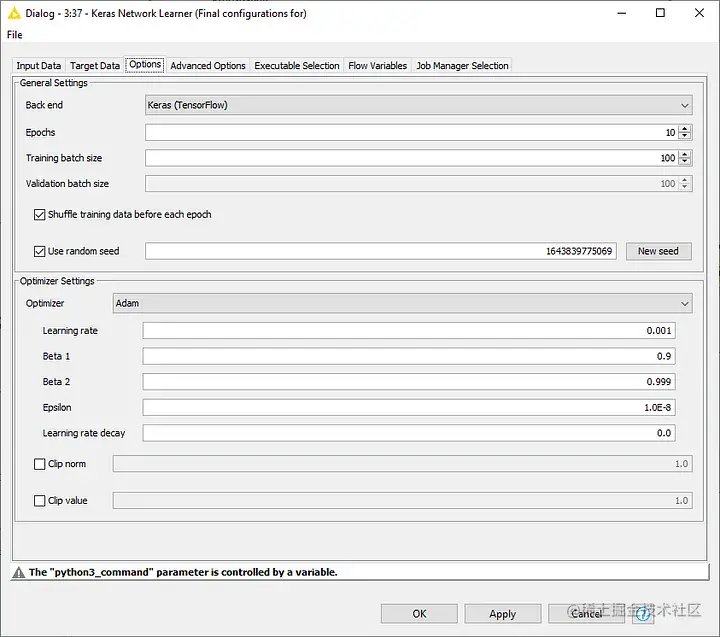Switch to the Target Data tab
The image size is (720, 637).
[x=95, y=66]
